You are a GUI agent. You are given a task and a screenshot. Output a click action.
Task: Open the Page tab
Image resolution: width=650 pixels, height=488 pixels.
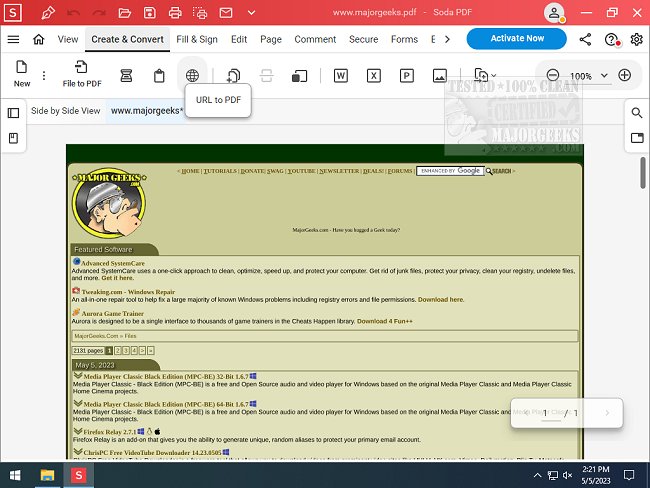click(x=271, y=39)
